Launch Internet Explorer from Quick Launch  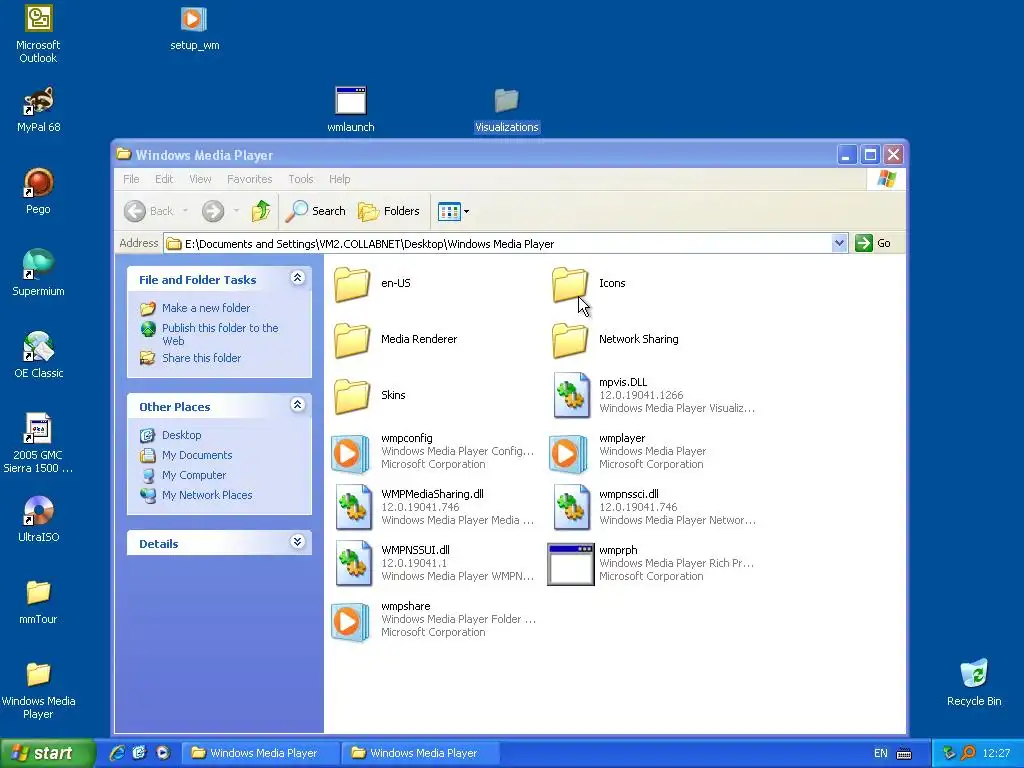tap(117, 753)
